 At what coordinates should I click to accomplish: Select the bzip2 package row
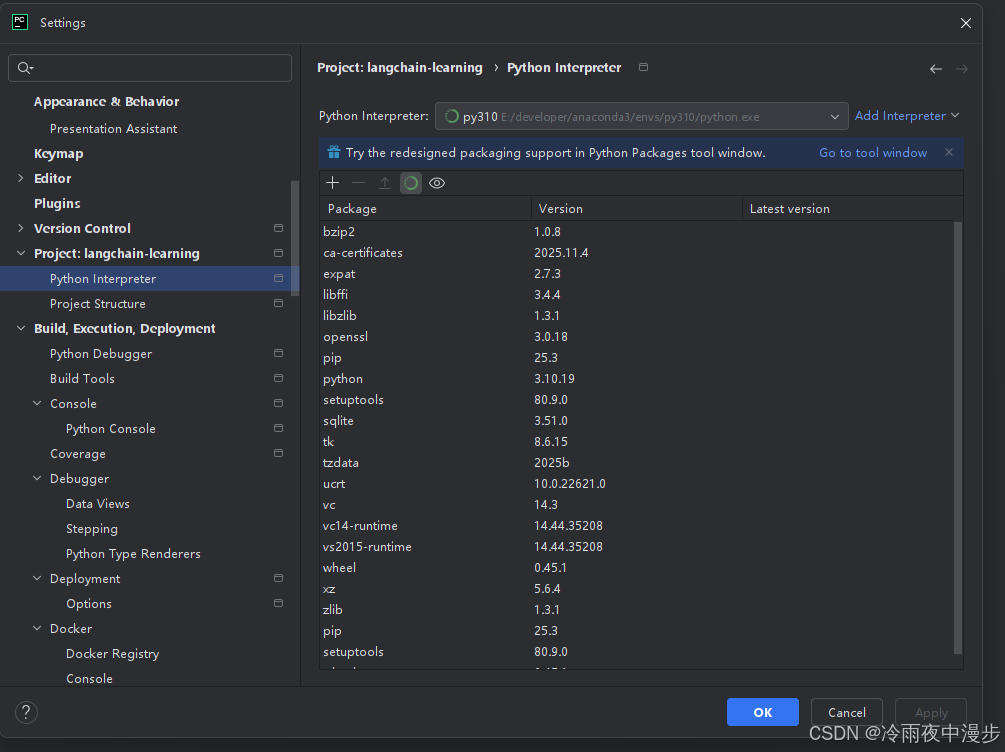pos(637,231)
